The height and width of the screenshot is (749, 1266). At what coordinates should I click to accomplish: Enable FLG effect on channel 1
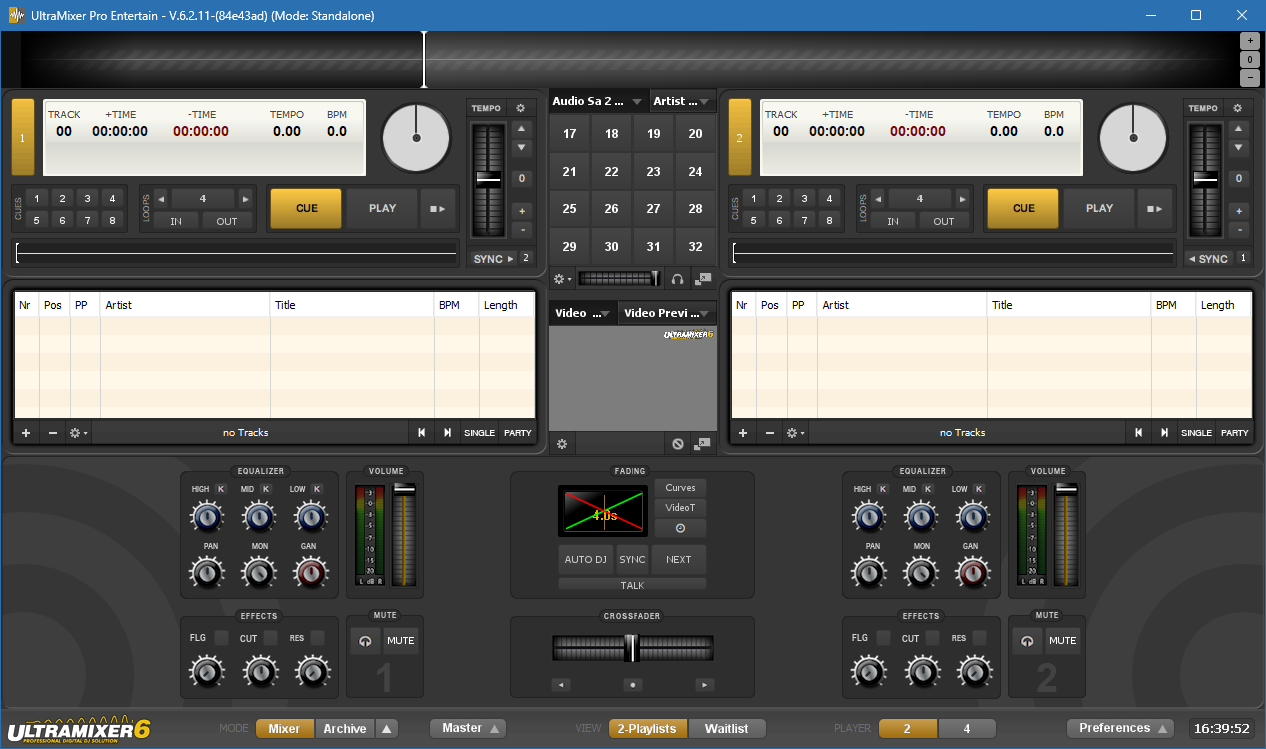(x=221, y=638)
